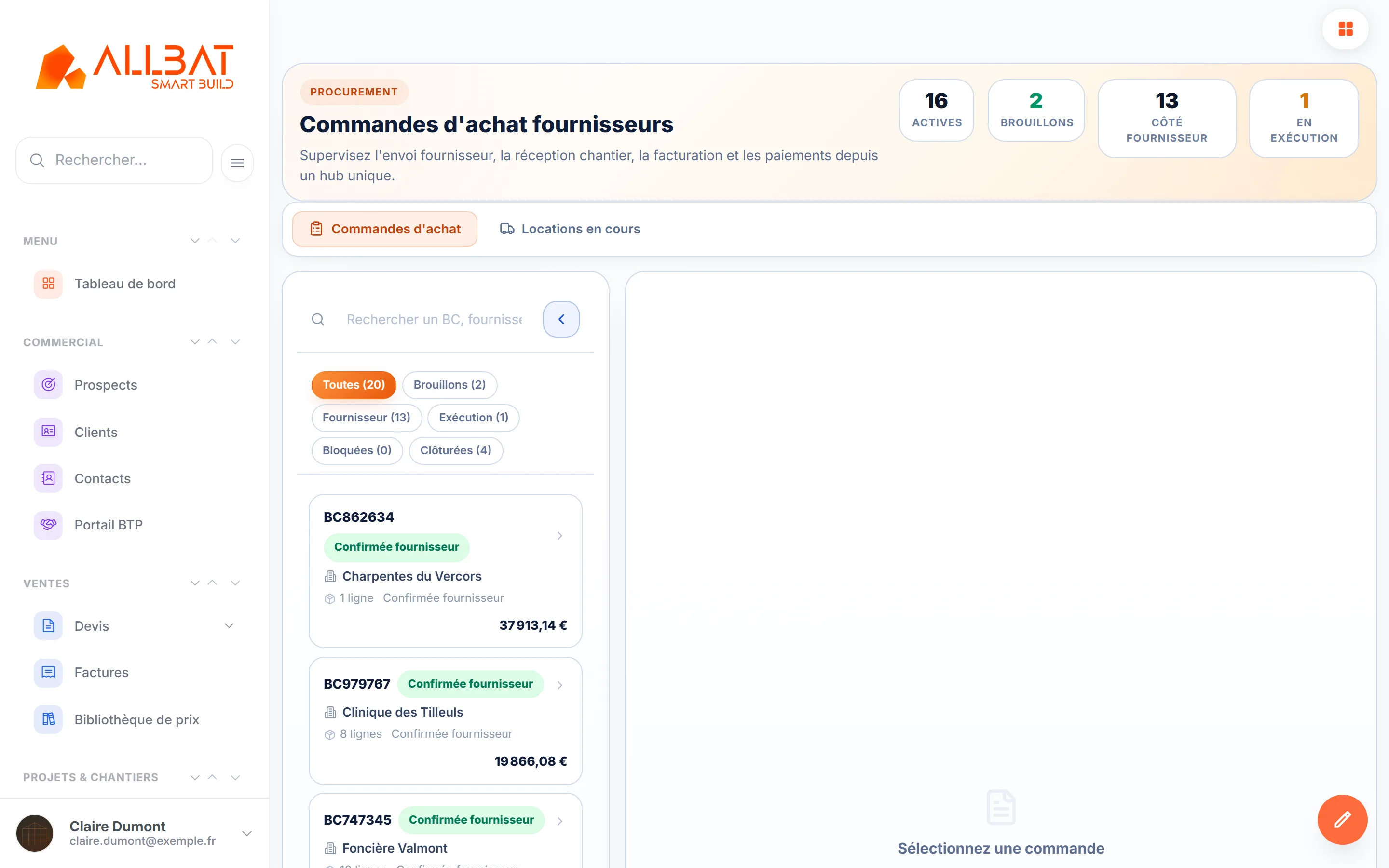Viewport: 1389px width, 868px height.
Task: Collapse the VENTES section up chevron
Action: coord(212,583)
